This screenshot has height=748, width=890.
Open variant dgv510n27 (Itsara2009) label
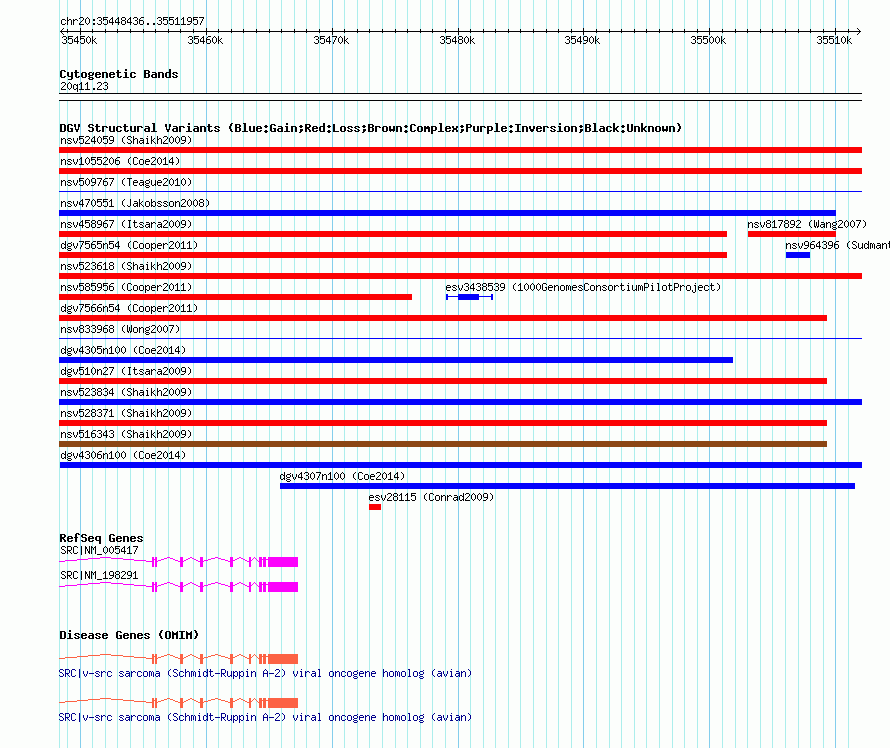[126, 371]
